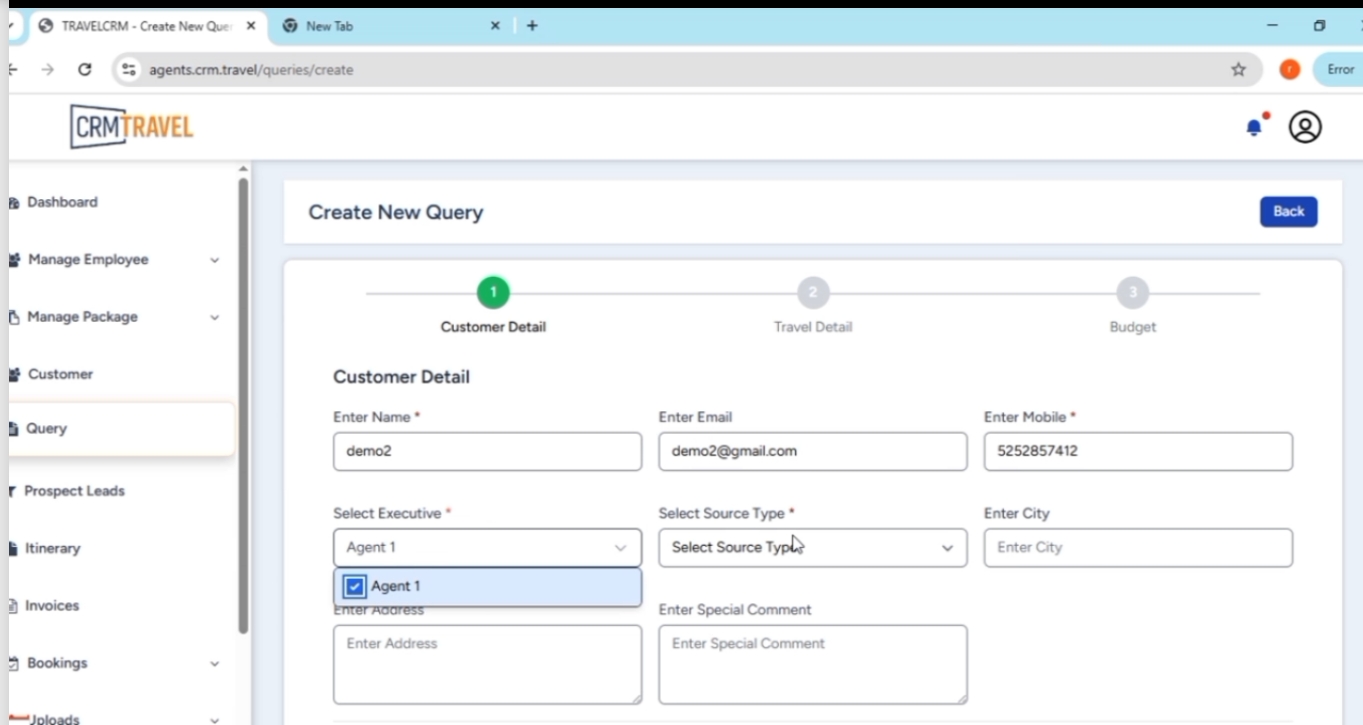Open the Dashboard from the sidebar
Viewport: 1363px width, 725px height.
(14, 202)
